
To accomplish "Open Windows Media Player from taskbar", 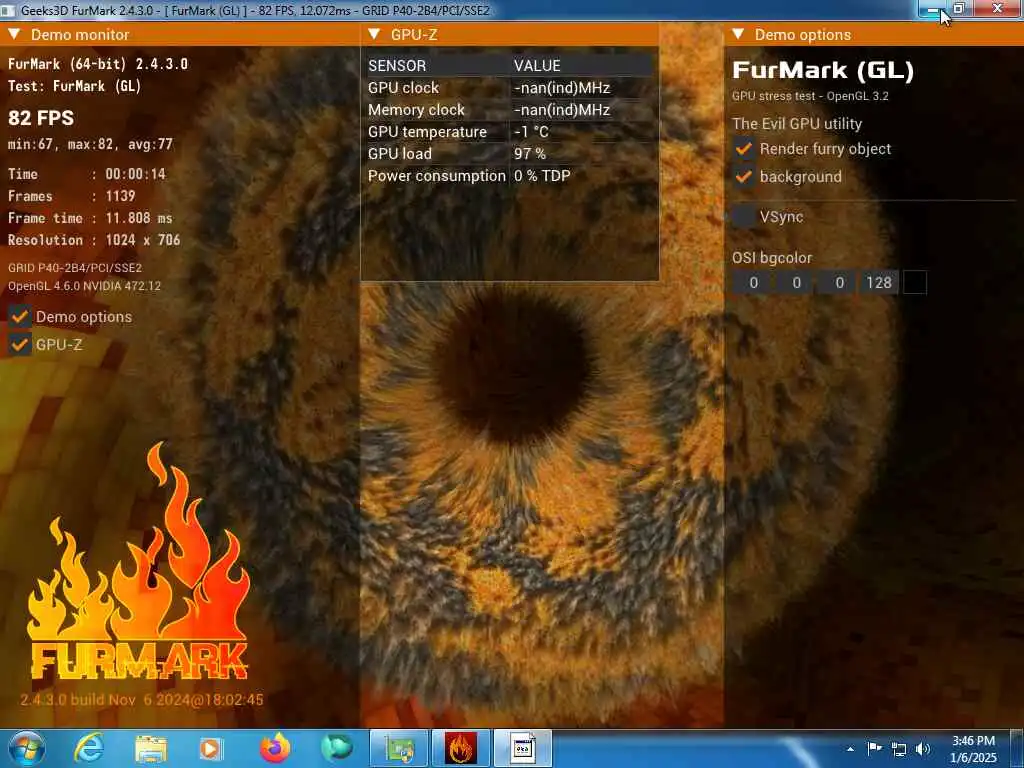I will coord(210,748).
